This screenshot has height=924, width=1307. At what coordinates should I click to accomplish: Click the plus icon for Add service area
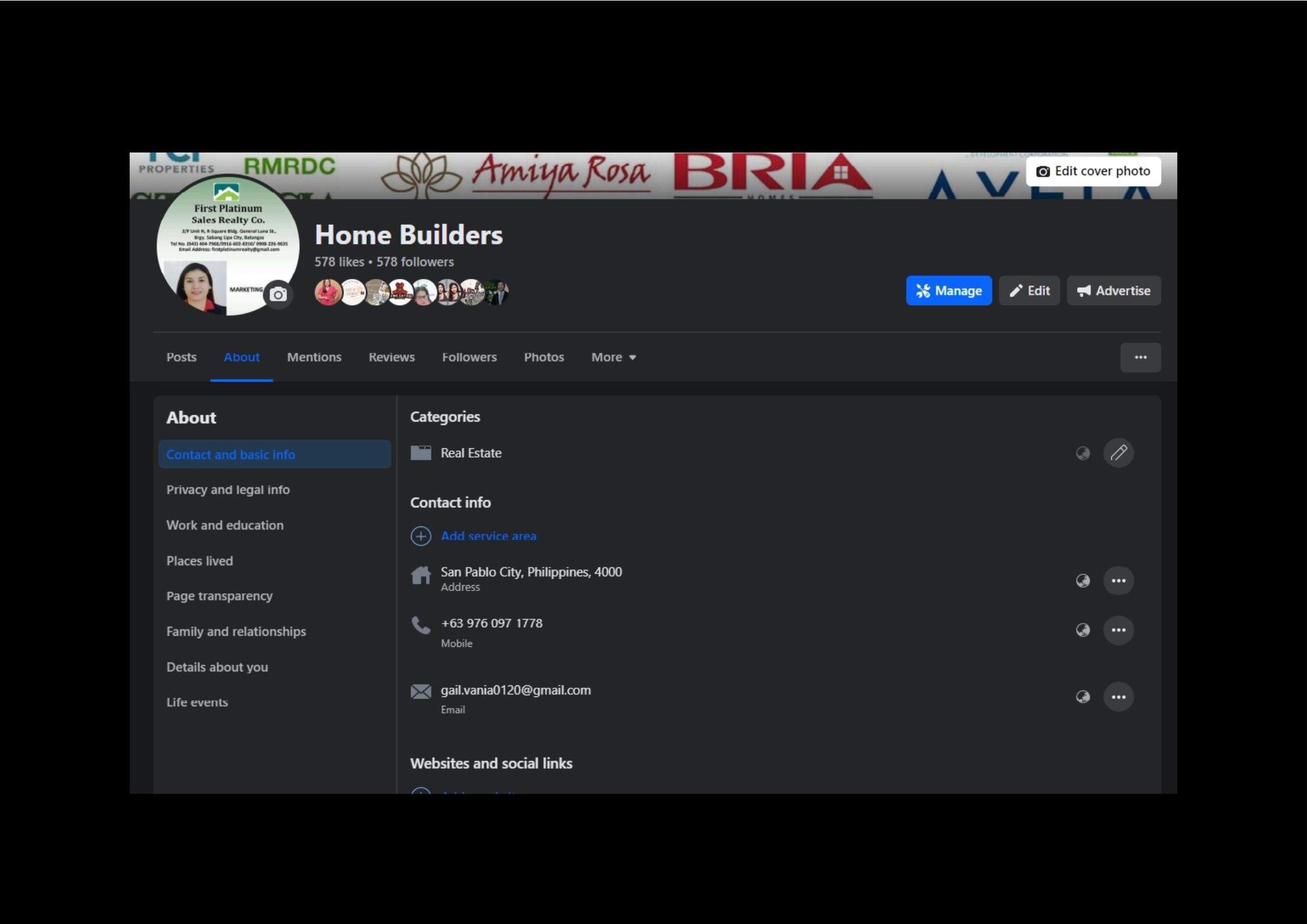pyautogui.click(x=421, y=536)
